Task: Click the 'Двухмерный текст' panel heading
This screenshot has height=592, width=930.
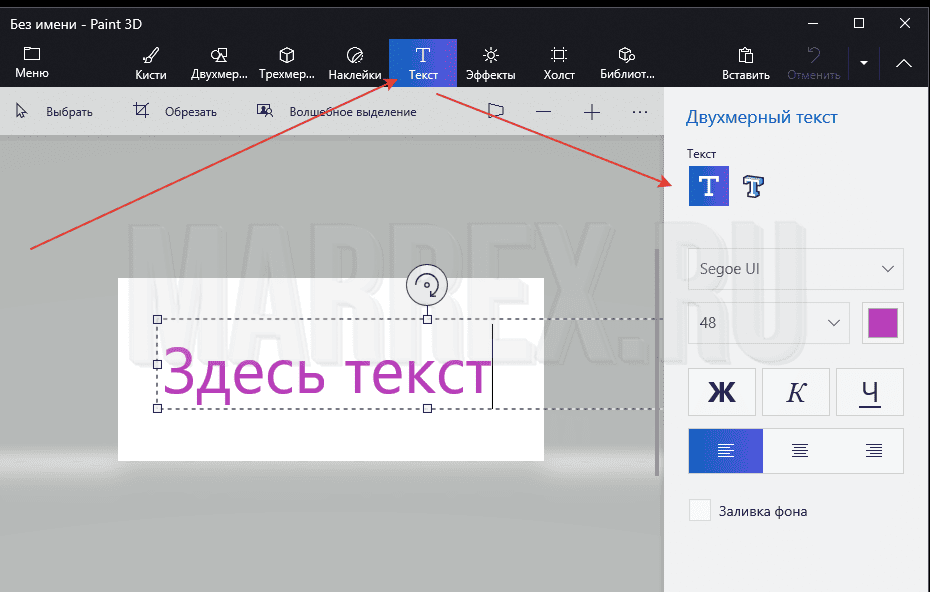Action: [x=762, y=117]
